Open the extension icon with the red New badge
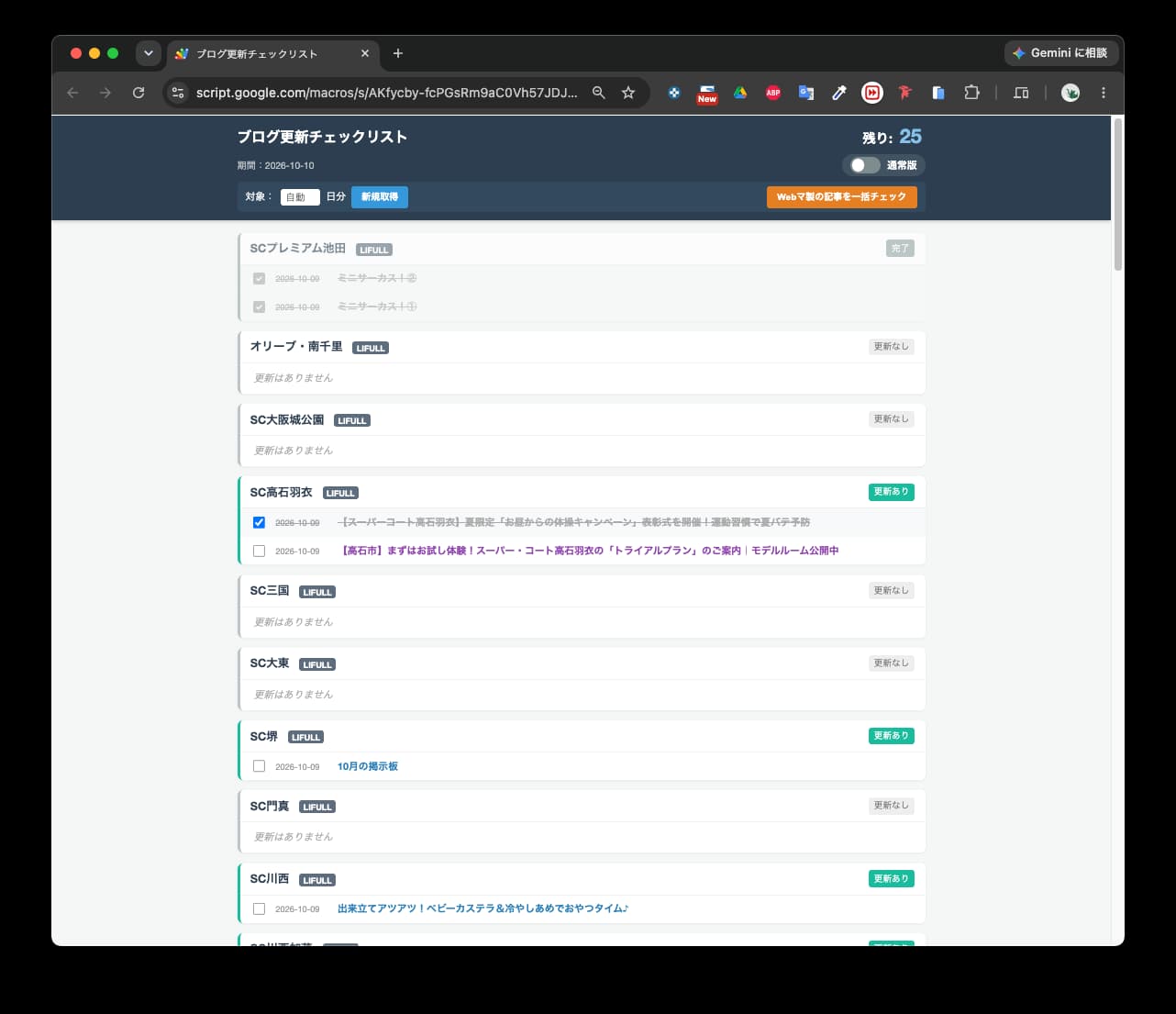The width and height of the screenshot is (1176, 1014). [x=706, y=93]
